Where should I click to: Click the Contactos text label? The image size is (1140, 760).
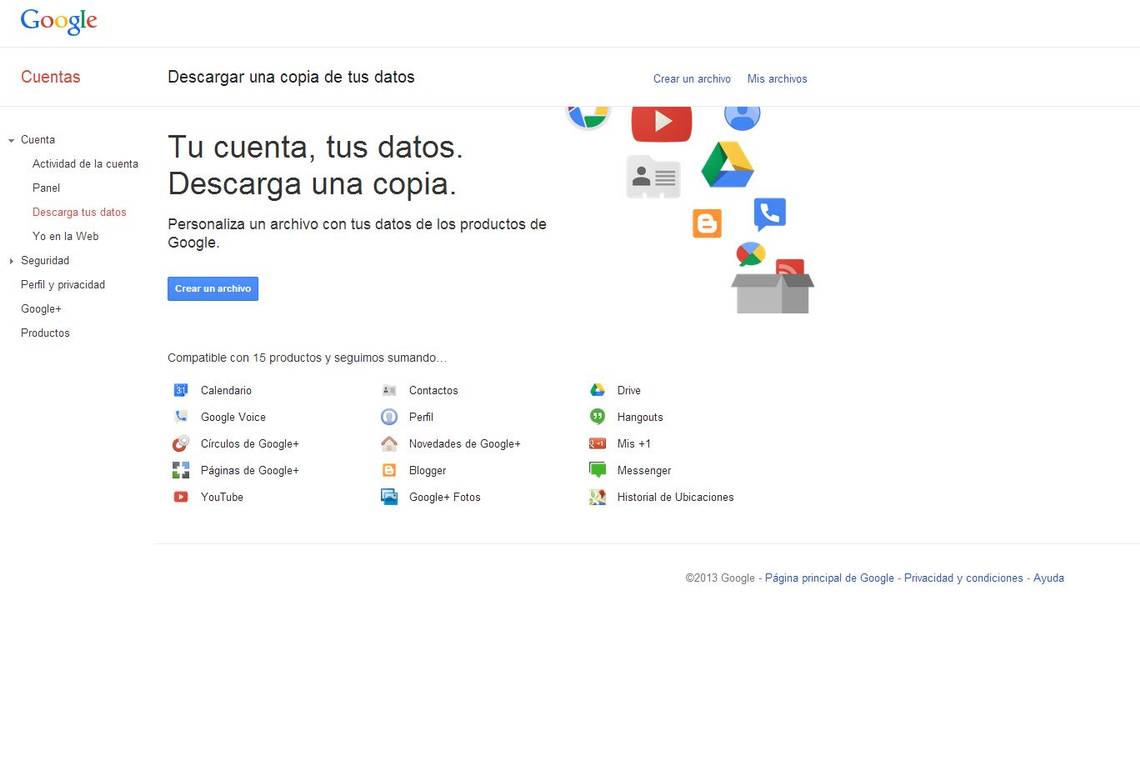433,391
